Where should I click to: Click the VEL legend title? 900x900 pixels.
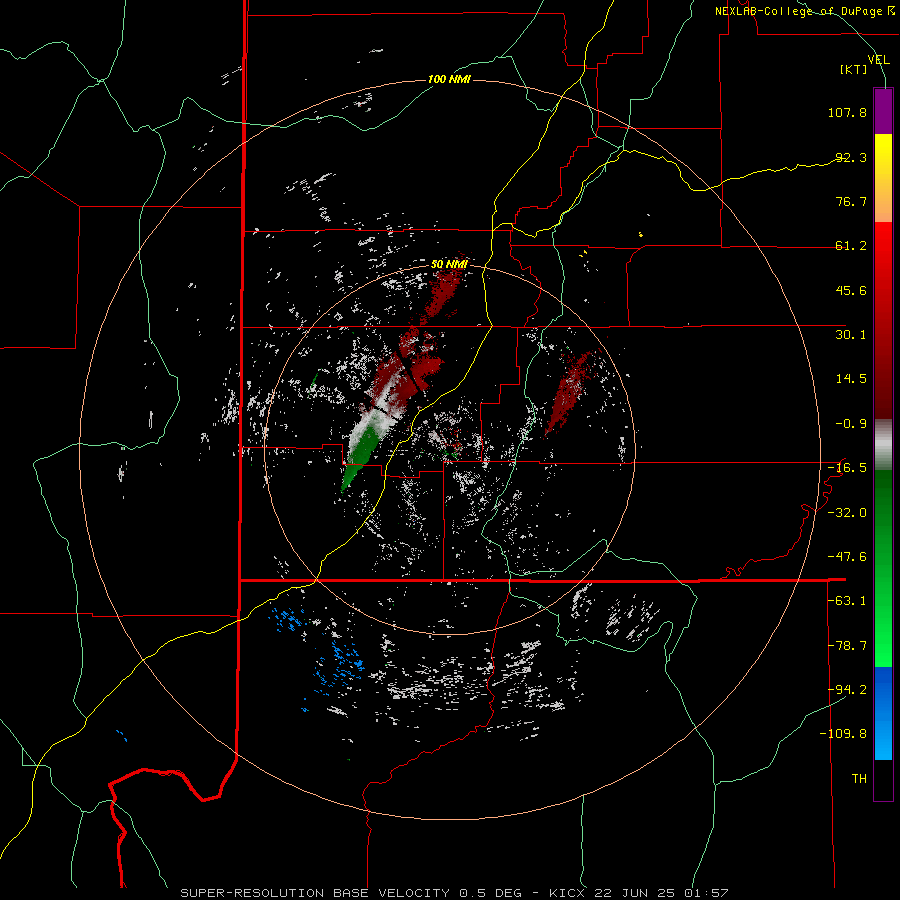tap(878, 59)
